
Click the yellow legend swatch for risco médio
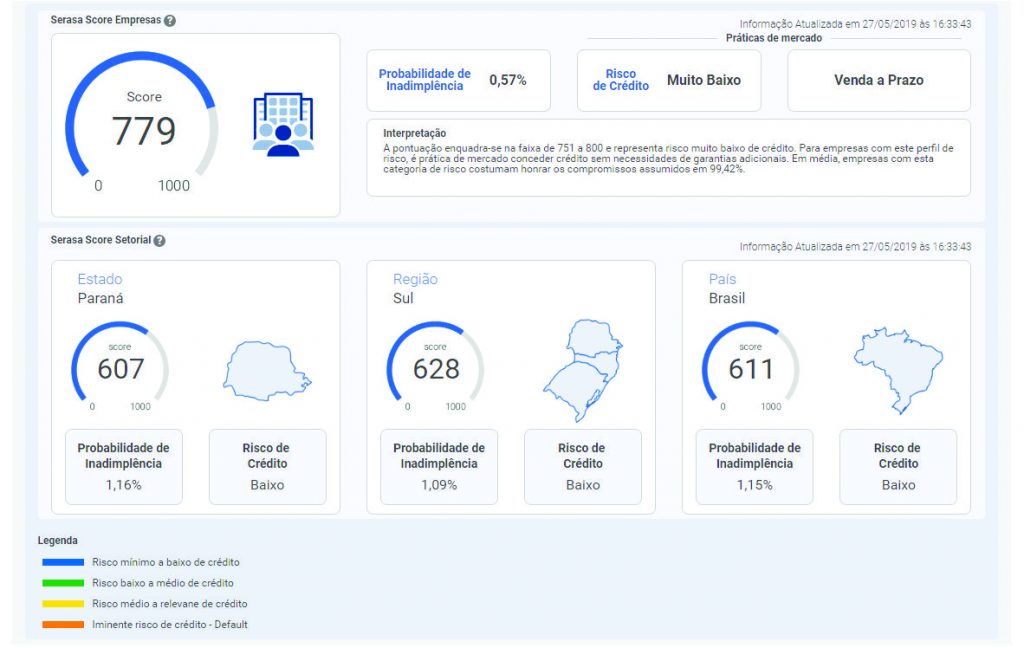[63, 604]
